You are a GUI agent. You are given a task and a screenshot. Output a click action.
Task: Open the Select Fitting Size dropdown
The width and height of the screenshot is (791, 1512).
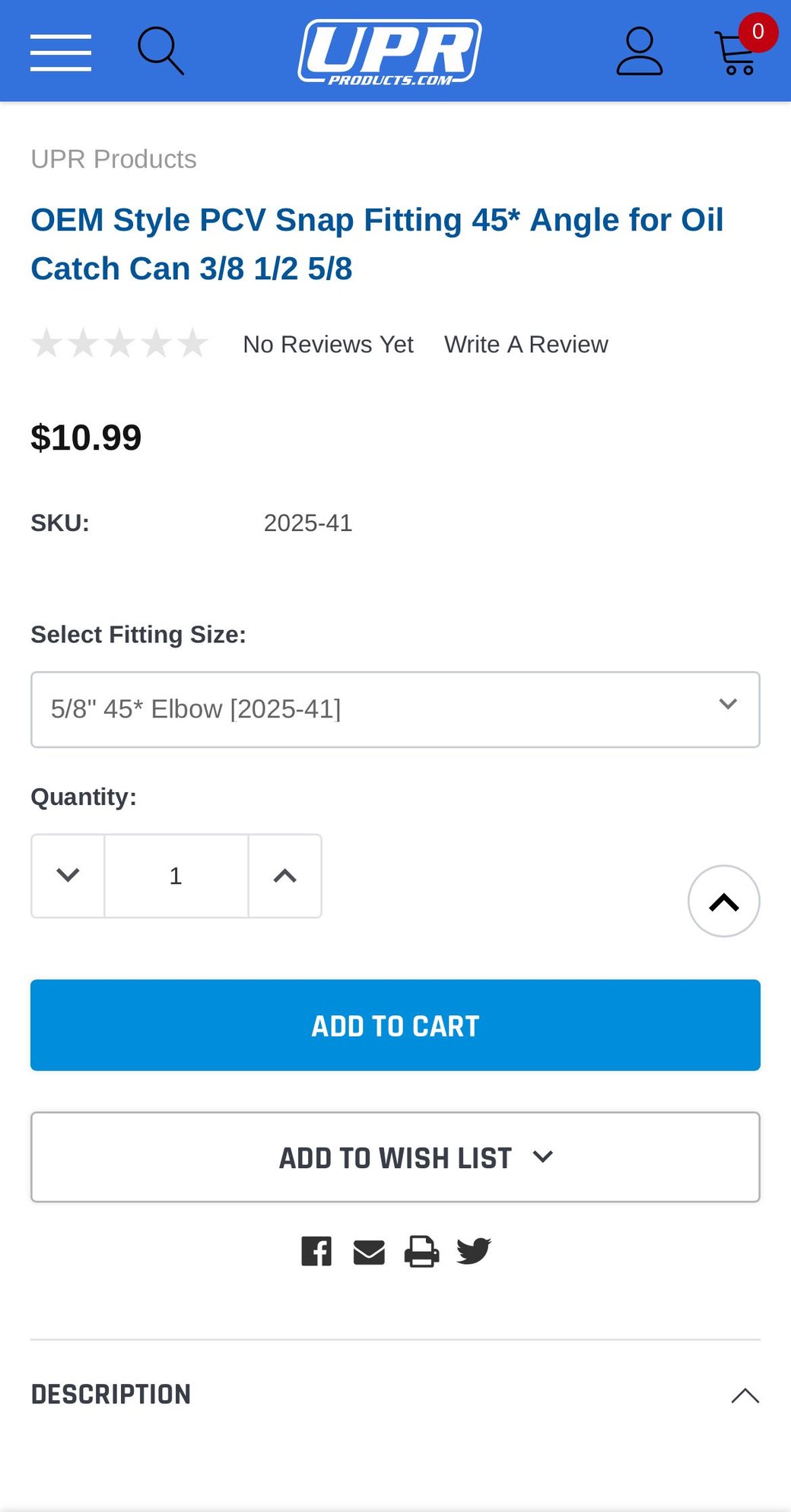[395, 709]
